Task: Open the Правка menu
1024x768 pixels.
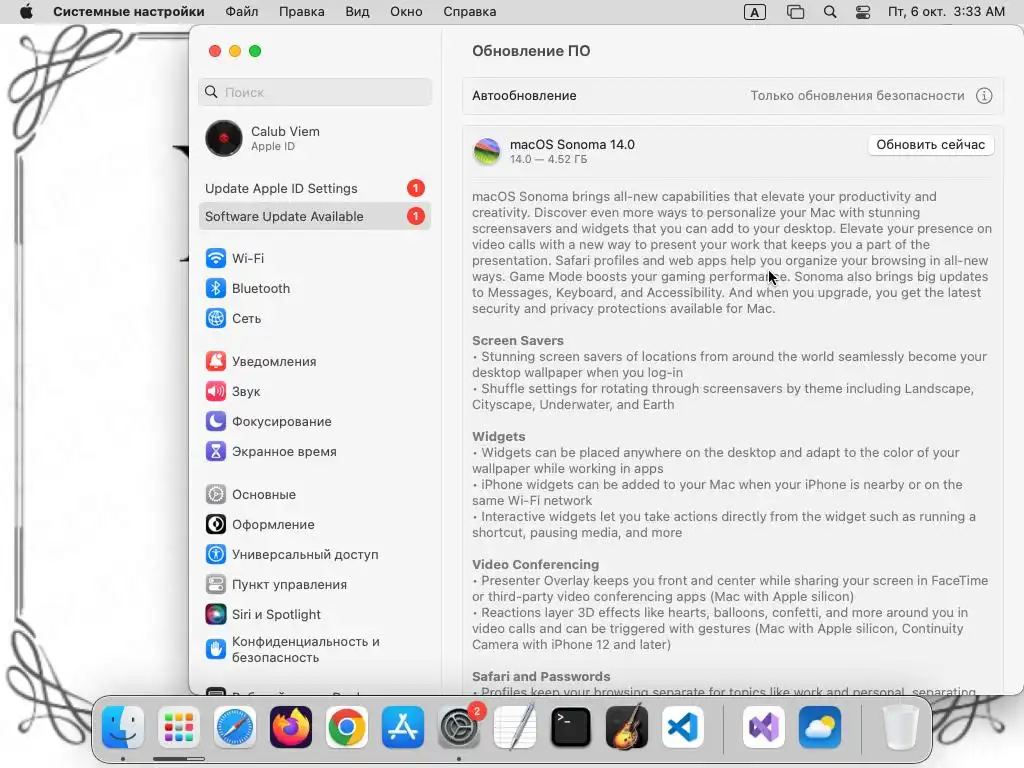Action: (302, 12)
